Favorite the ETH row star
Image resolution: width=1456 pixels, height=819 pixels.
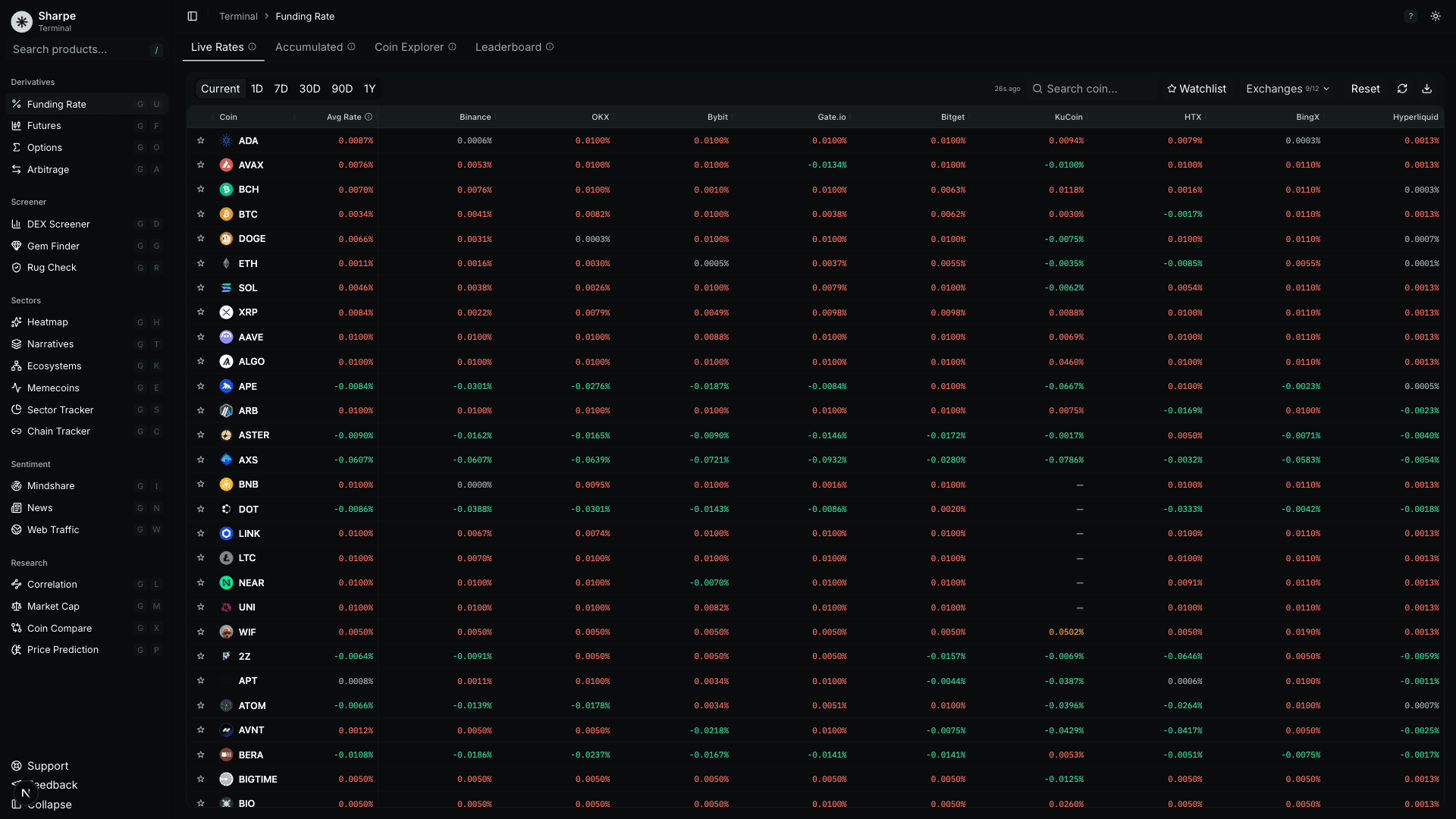(x=201, y=263)
